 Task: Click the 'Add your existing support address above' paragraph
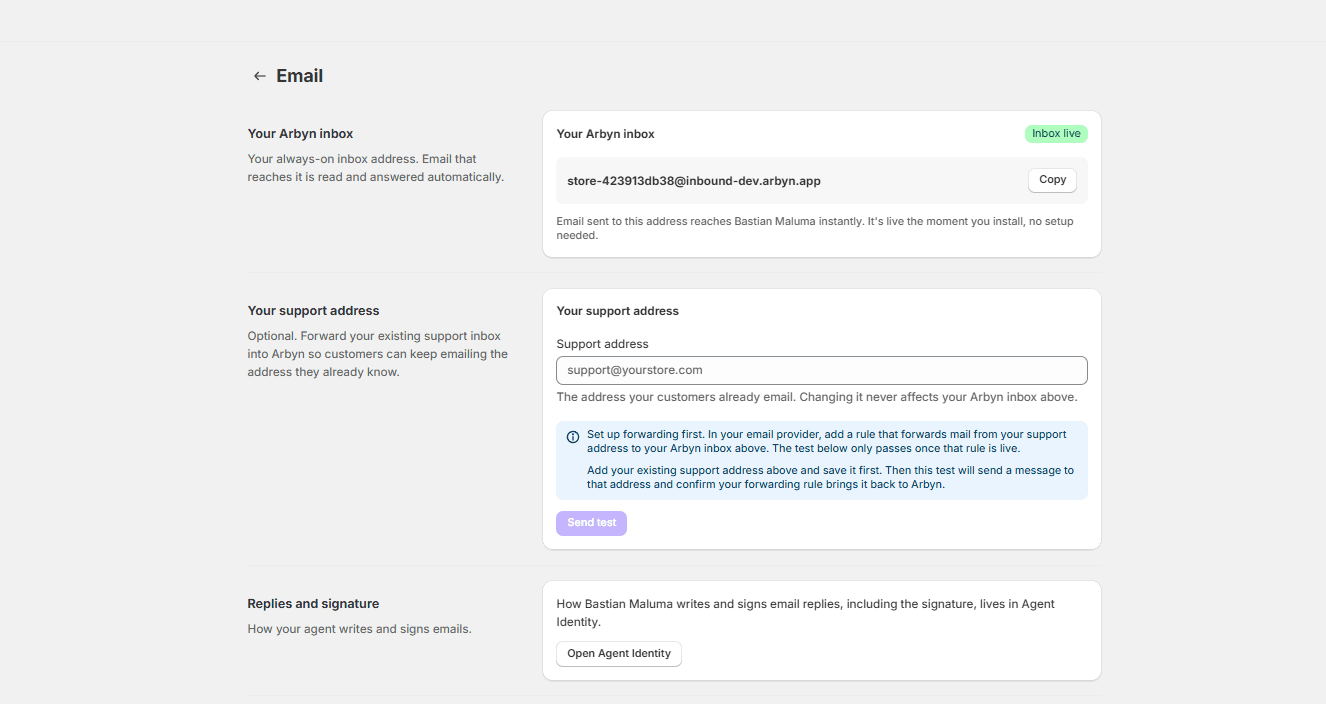[x=830, y=477]
